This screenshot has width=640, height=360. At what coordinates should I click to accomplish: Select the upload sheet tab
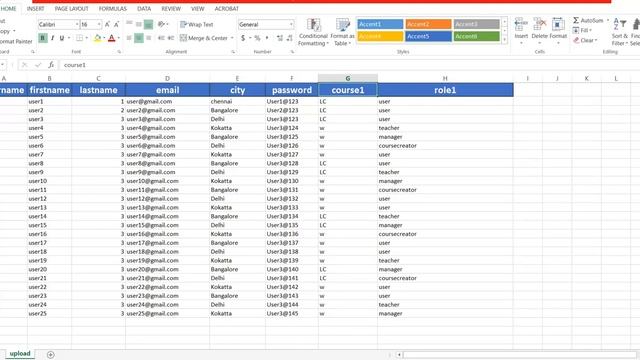coord(20,353)
